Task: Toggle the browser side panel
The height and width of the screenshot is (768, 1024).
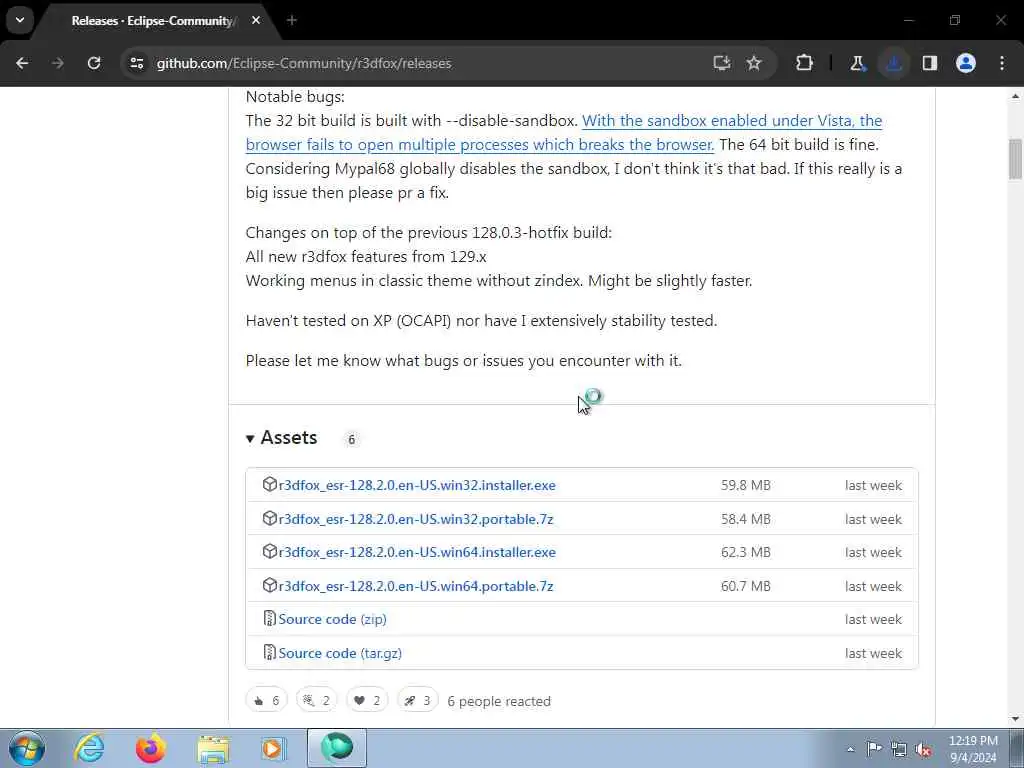Action: click(930, 63)
